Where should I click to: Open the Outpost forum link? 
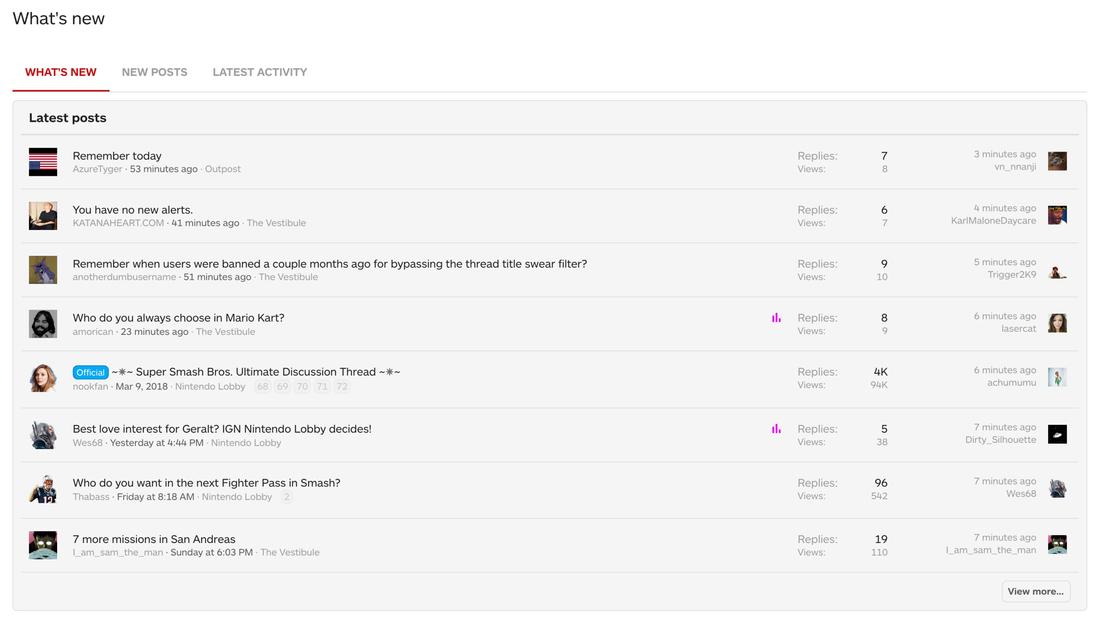(222, 169)
